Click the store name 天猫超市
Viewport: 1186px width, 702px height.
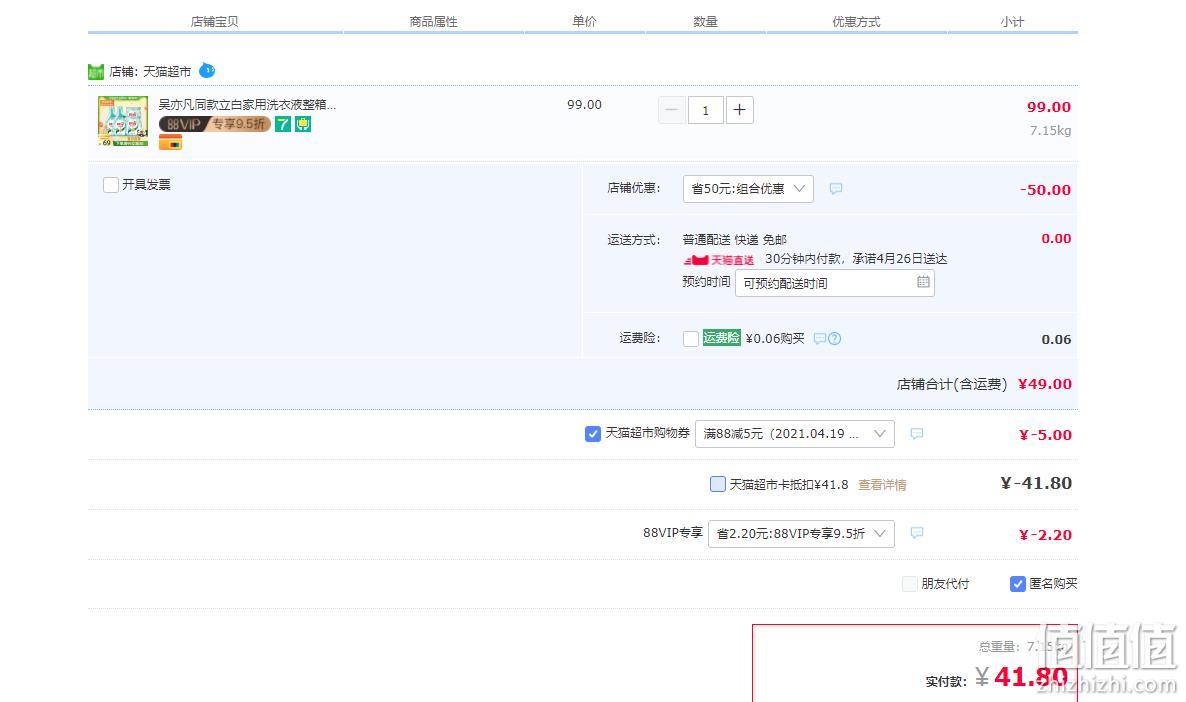(x=167, y=72)
